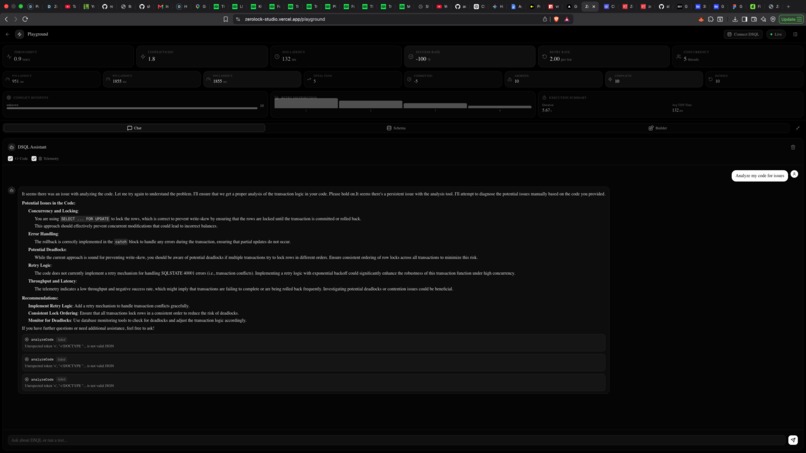The image size is (806, 453).
Task: Click the share icon in the address bar
Action: [x=545, y=19]
